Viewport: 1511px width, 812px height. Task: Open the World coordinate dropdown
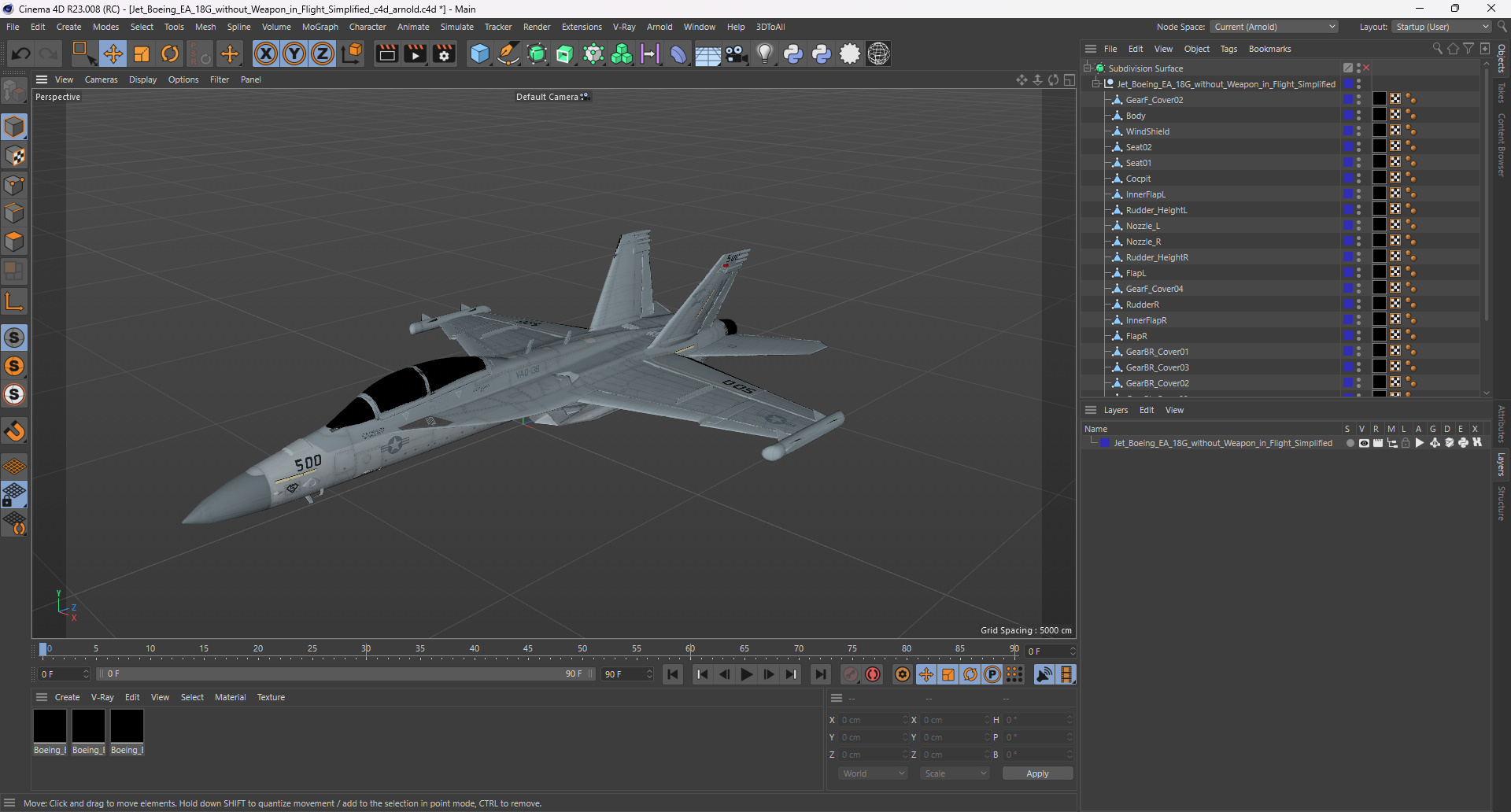[874, 773]
